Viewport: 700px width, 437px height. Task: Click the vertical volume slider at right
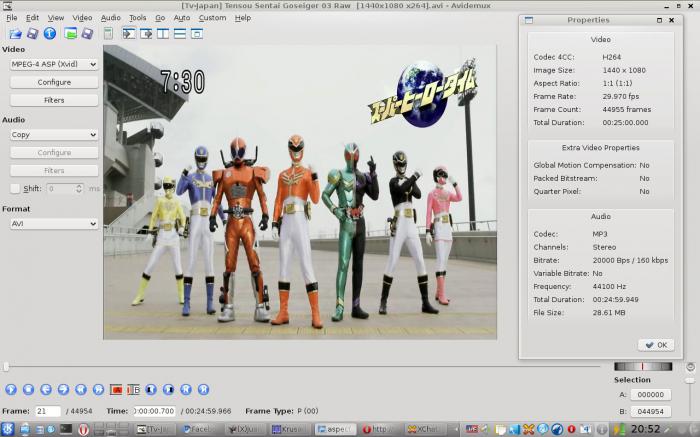click(x=690, y=380)
